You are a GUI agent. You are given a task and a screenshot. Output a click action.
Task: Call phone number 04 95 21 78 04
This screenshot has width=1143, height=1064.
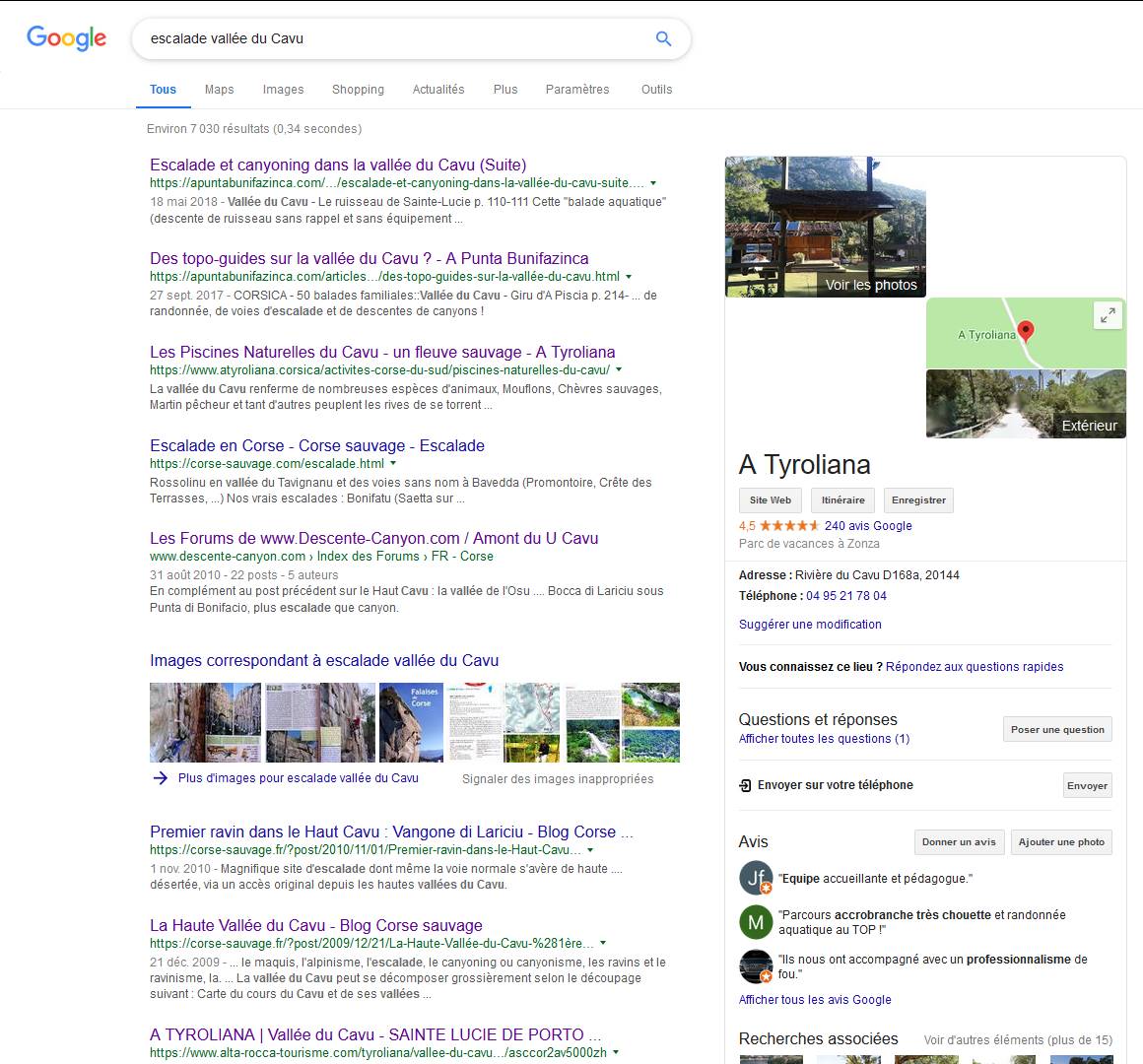(x=846, y=595)
